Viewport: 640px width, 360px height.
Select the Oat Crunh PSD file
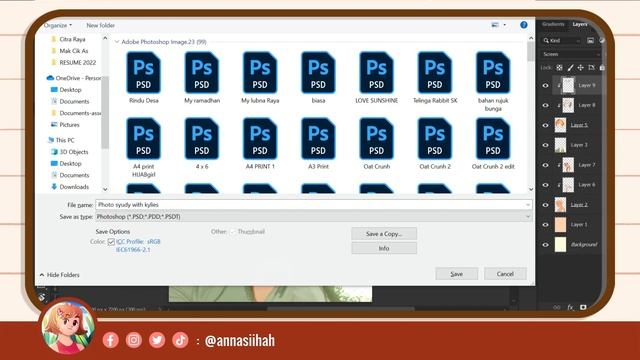(376, 144)
